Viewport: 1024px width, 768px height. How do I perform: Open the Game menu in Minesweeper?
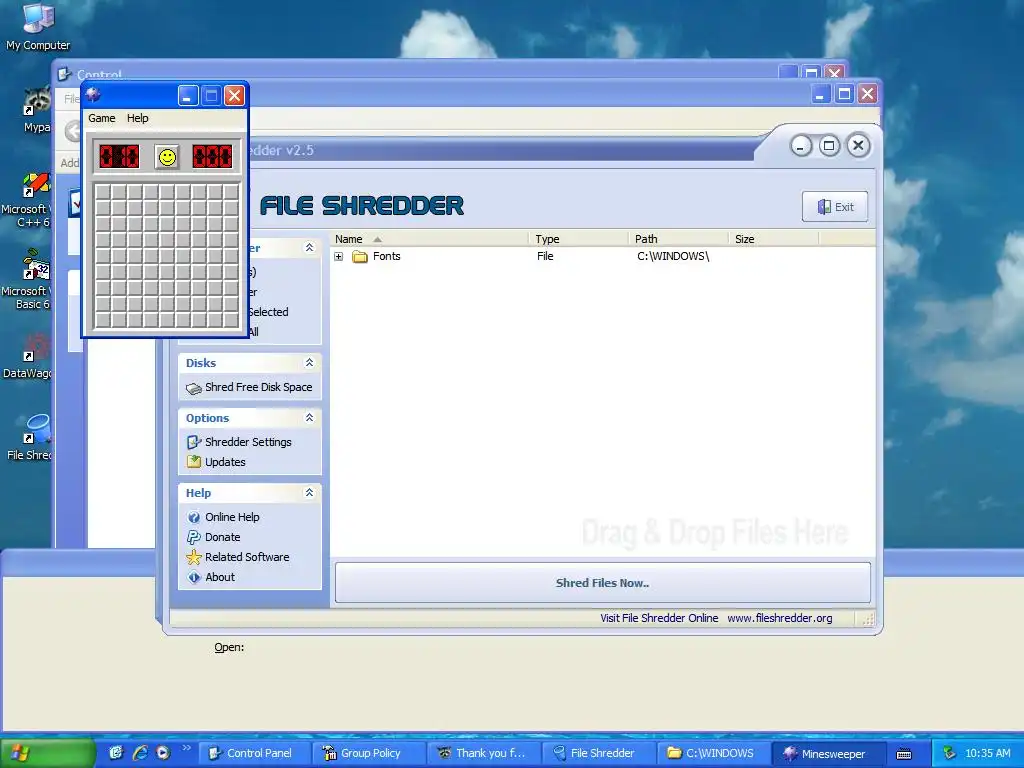coord(102,118)
